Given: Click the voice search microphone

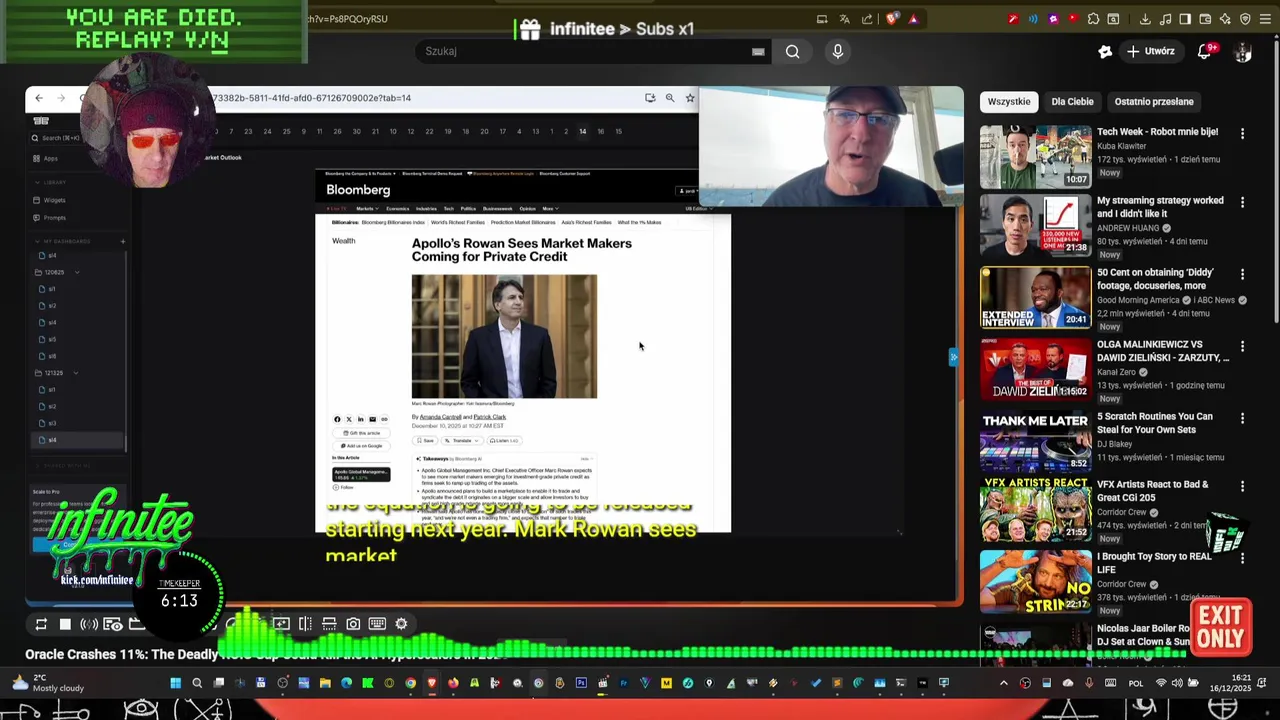Looking at the screenshot, I should [x=838, y=51].
